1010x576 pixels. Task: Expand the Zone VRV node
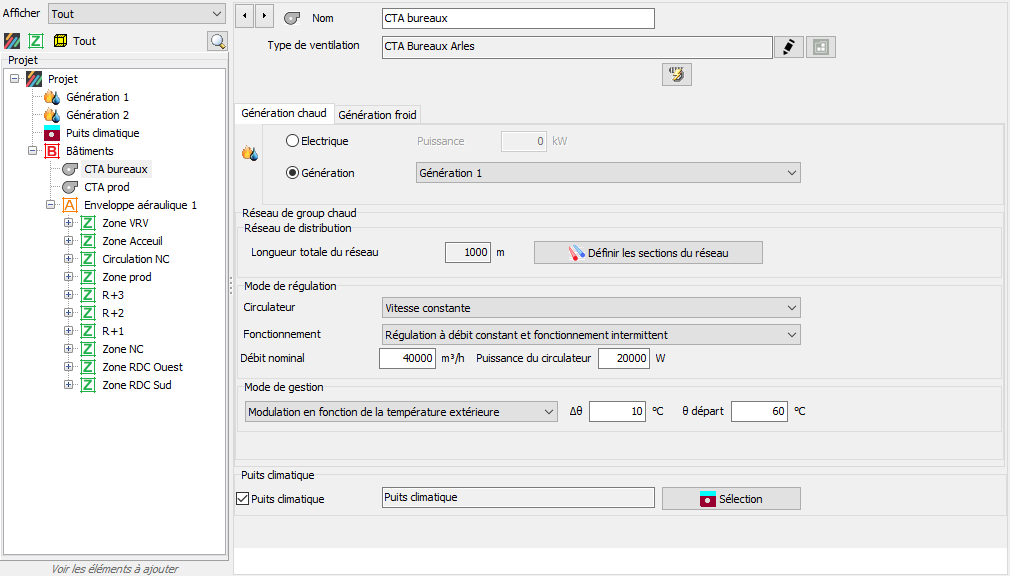click(x=68, y=224)
